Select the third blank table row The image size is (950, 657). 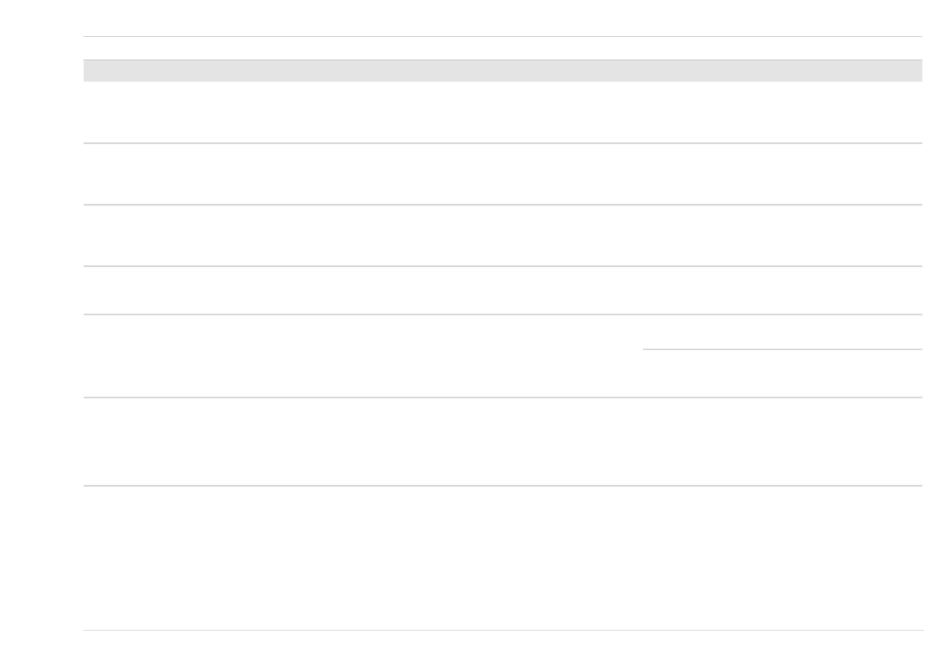pyautogui.click(x=502, y=235)
